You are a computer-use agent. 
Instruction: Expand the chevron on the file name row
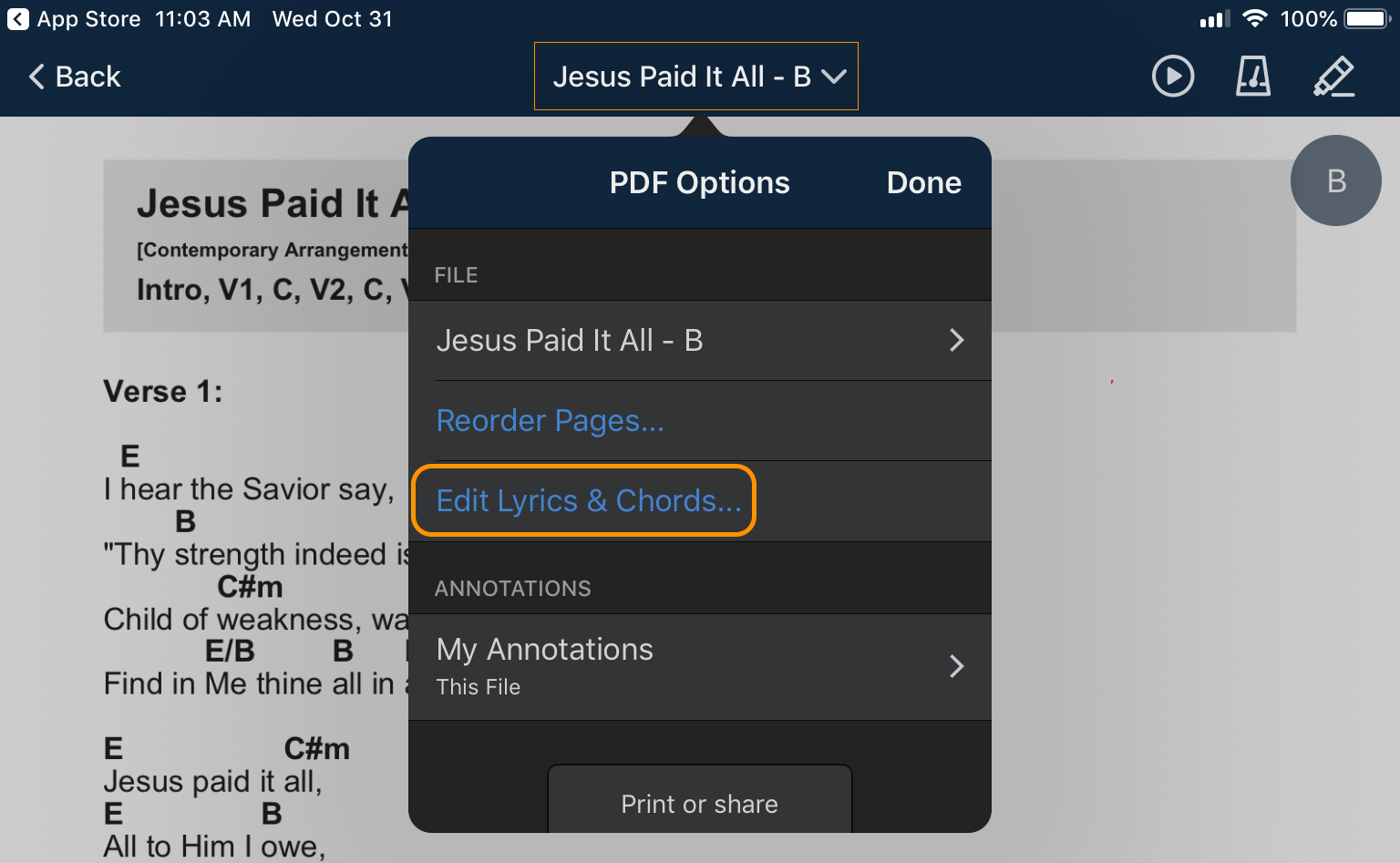pos(956,340)
